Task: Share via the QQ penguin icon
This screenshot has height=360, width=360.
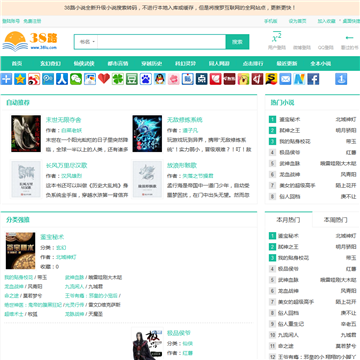Action: click(160, 79)
